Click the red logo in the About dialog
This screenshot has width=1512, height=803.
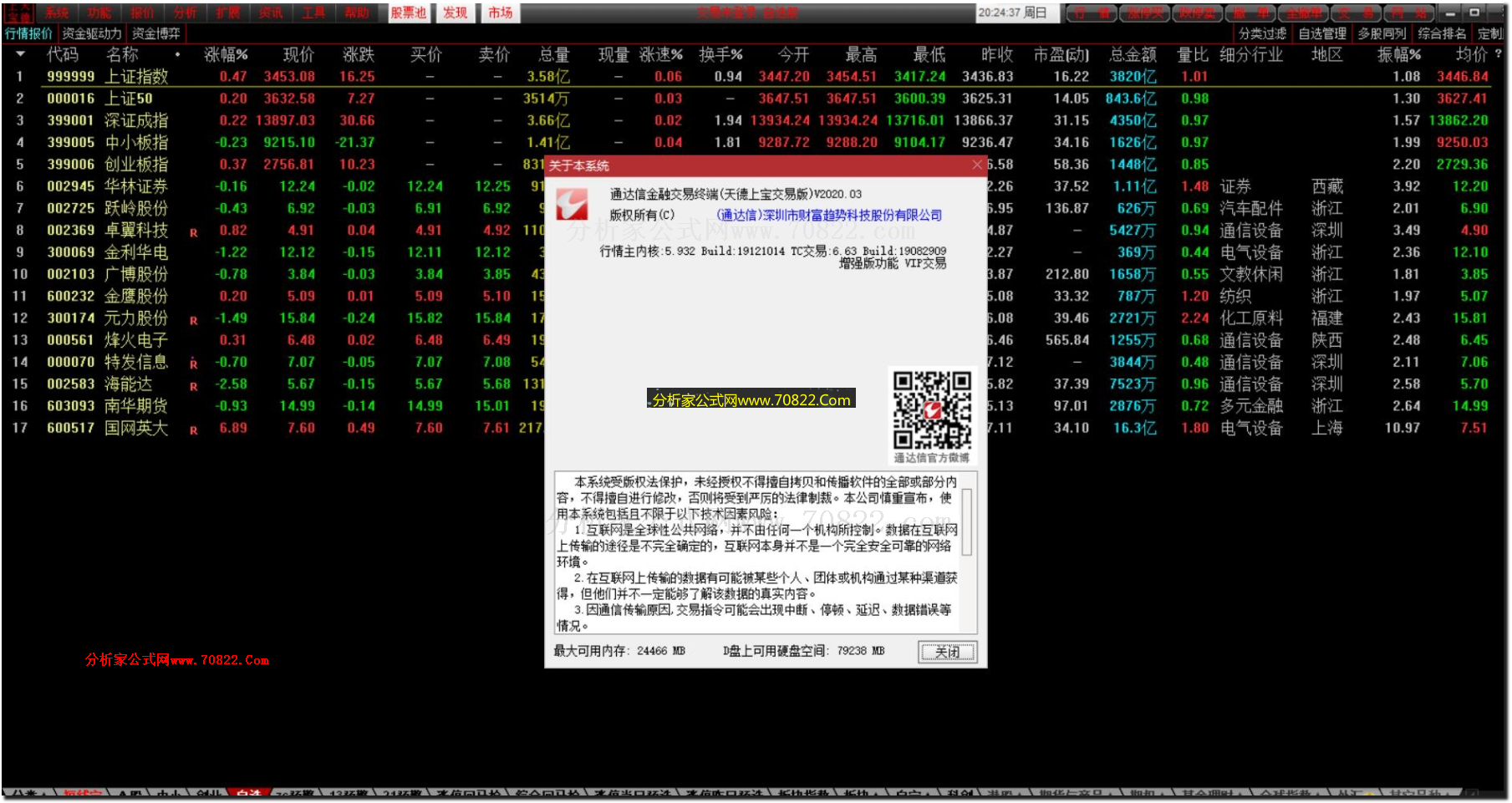(x=573, y=204)
